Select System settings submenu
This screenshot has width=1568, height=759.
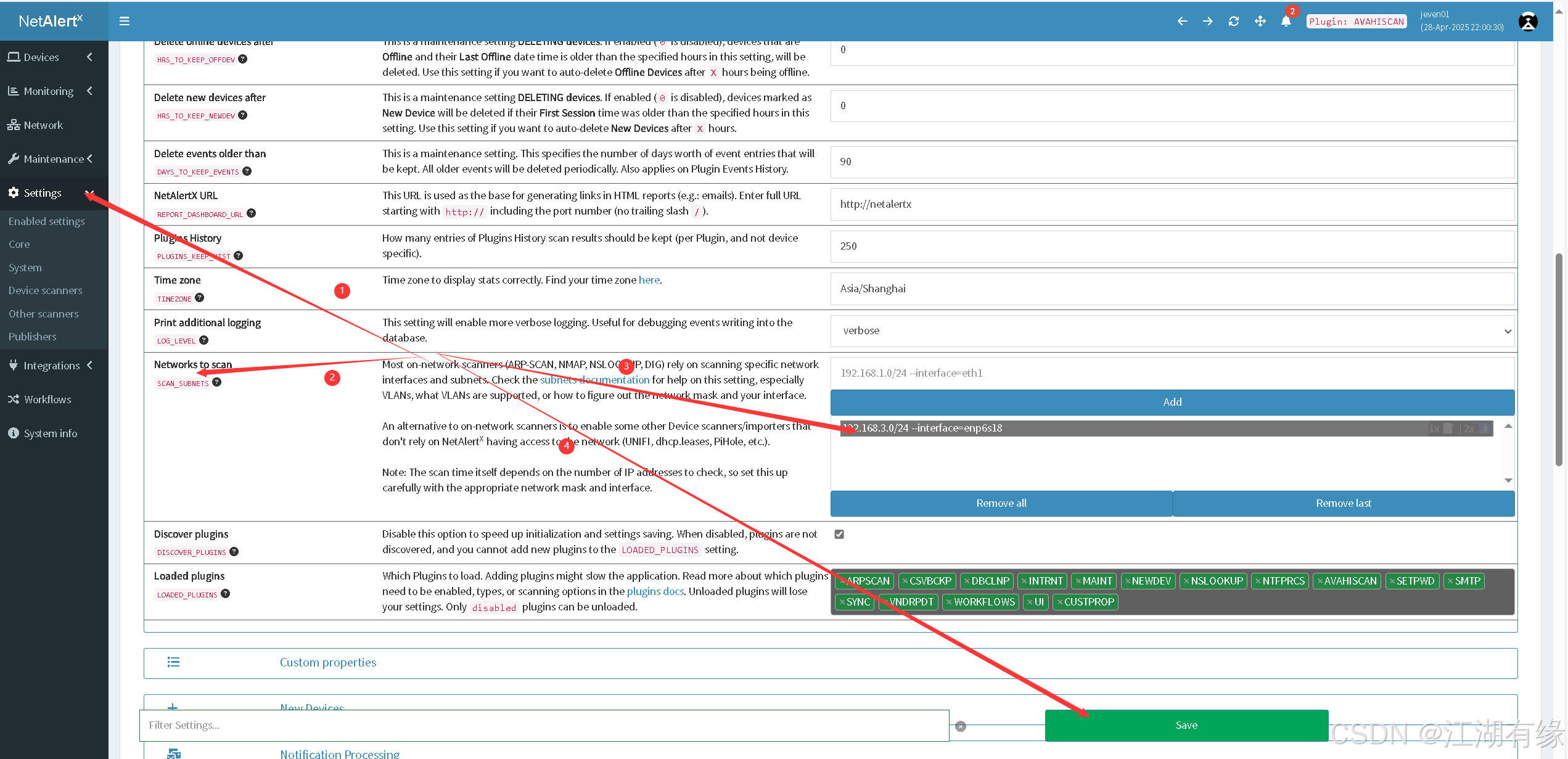point(25,268)
